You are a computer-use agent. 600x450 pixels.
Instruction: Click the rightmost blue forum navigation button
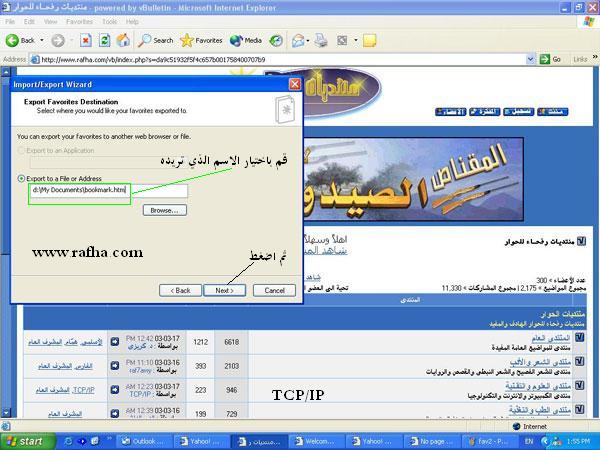[x=553, y=112]
